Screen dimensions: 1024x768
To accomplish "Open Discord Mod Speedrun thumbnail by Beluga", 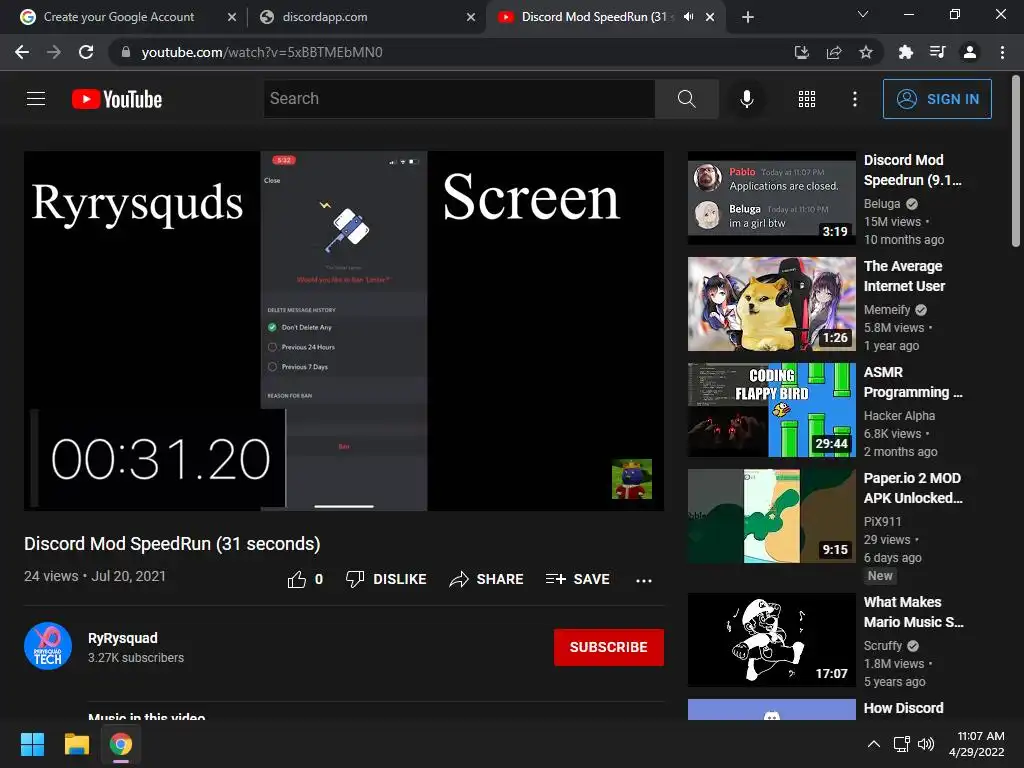I will [x=771, y=198].
